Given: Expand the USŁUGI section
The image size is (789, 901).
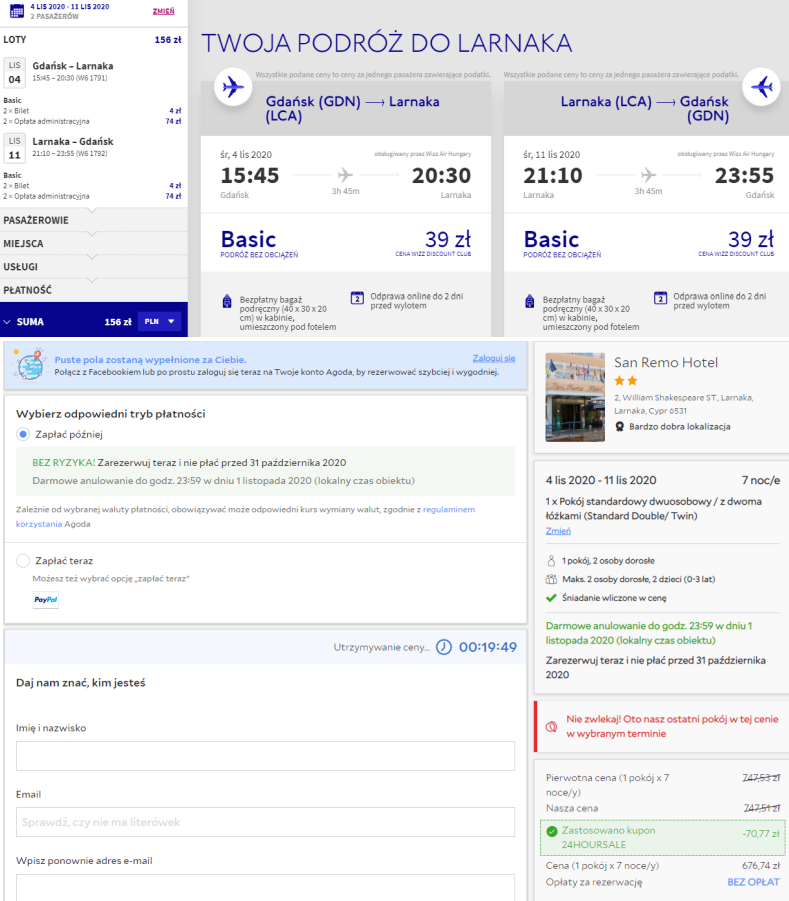Looking at the screenshot, I should (x=94, y=267).
